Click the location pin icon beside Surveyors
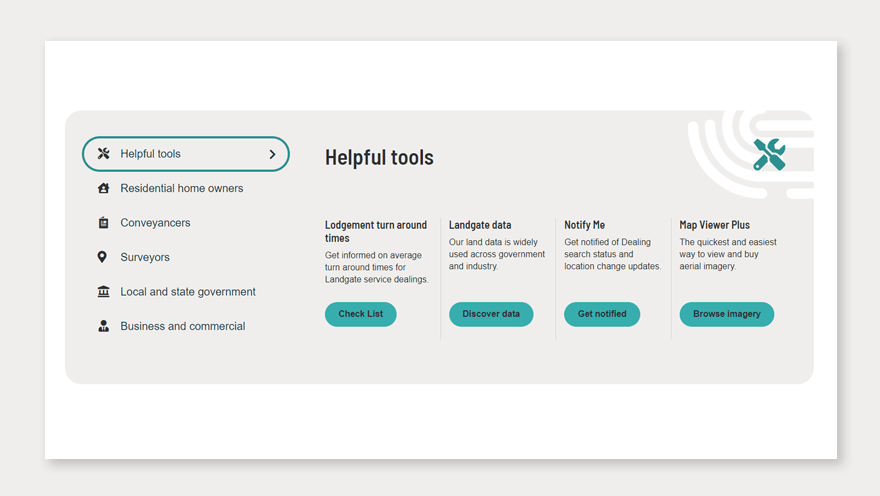The height and width of the screenshot is (496, 880). click(102, 257)
